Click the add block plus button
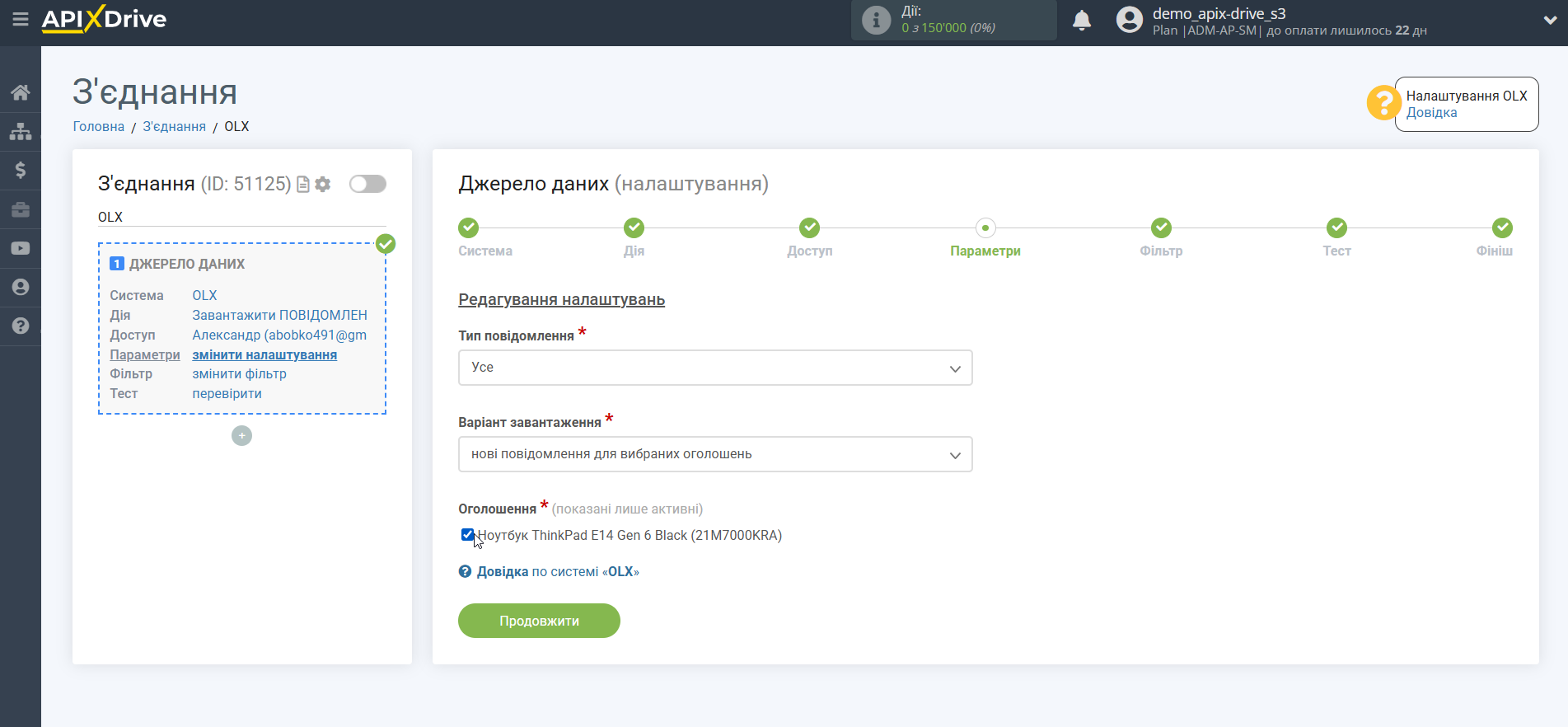The width and height of the screenshot is (1568, 727). 241,436
